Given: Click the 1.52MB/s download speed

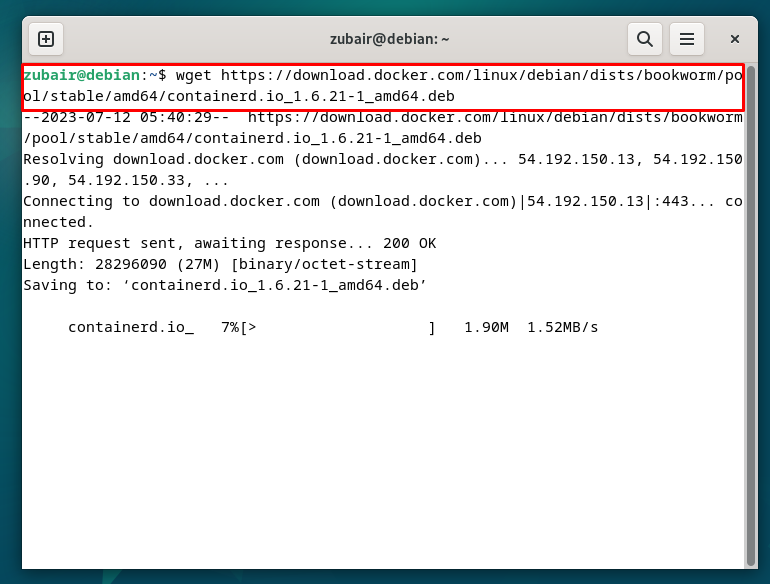Looking at the screenshot, I should tap(562, 328).
